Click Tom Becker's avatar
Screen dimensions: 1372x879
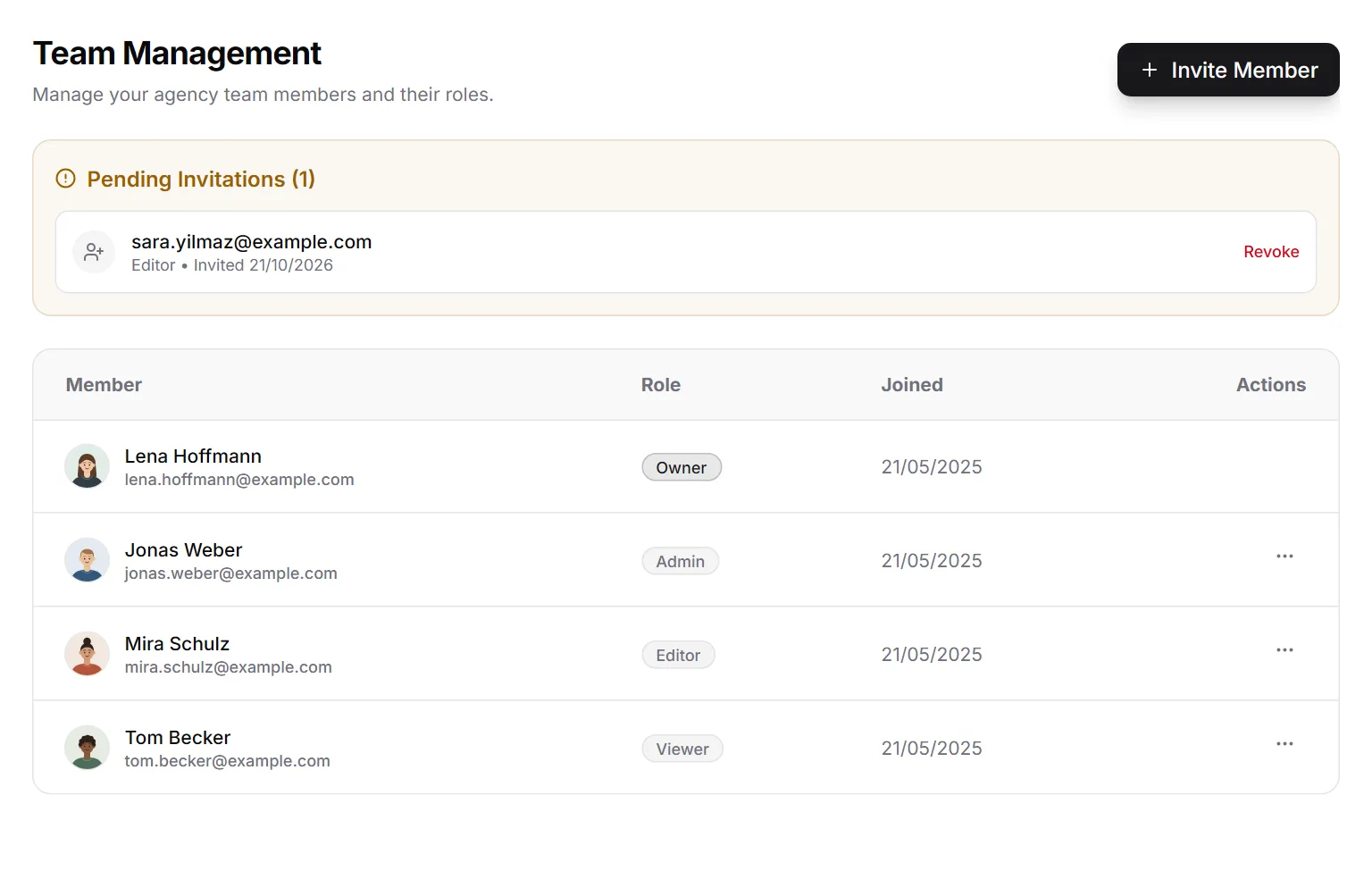click(x=87, y=748)
